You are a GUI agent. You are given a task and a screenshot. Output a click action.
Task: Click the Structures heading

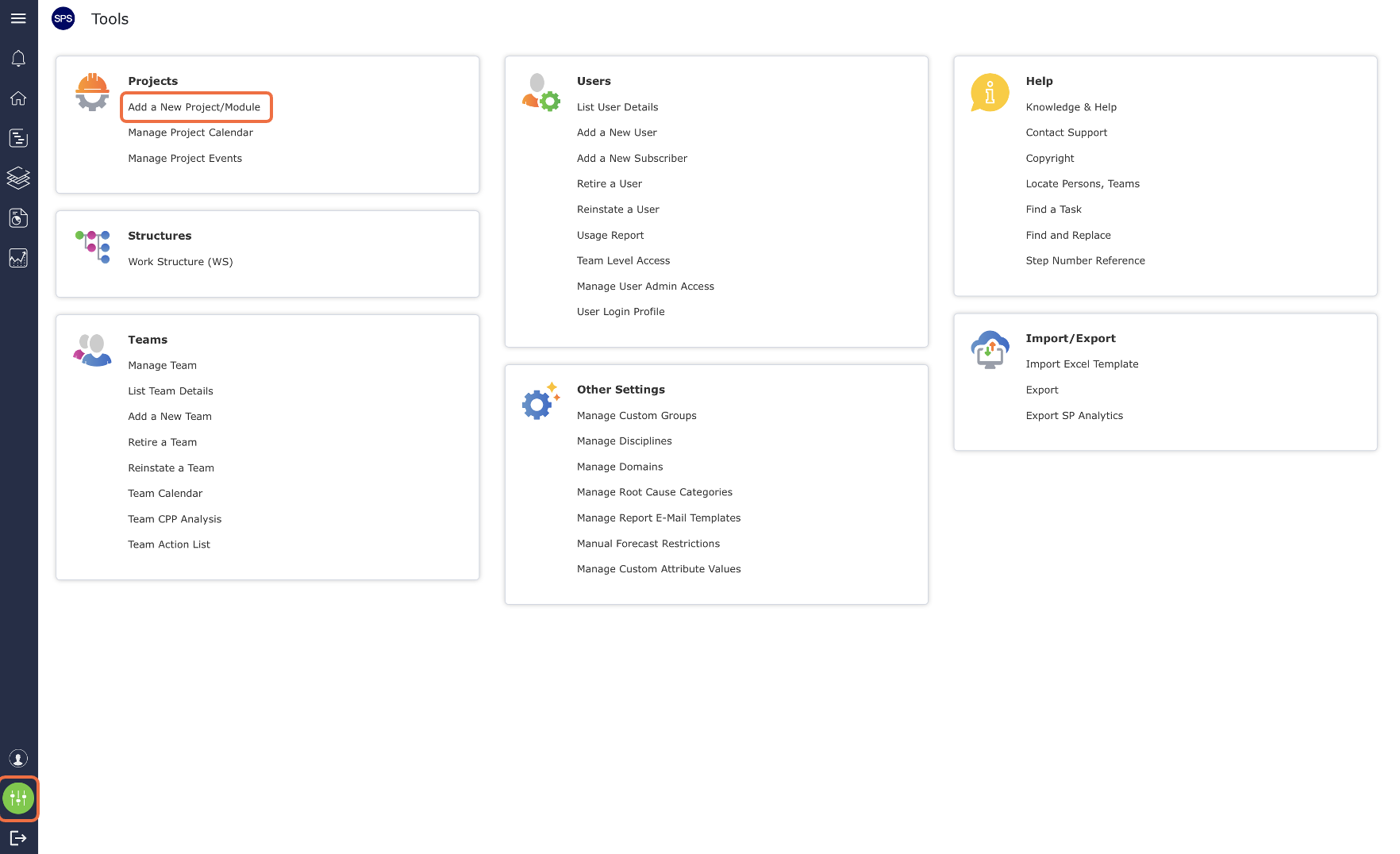point(160,236)
